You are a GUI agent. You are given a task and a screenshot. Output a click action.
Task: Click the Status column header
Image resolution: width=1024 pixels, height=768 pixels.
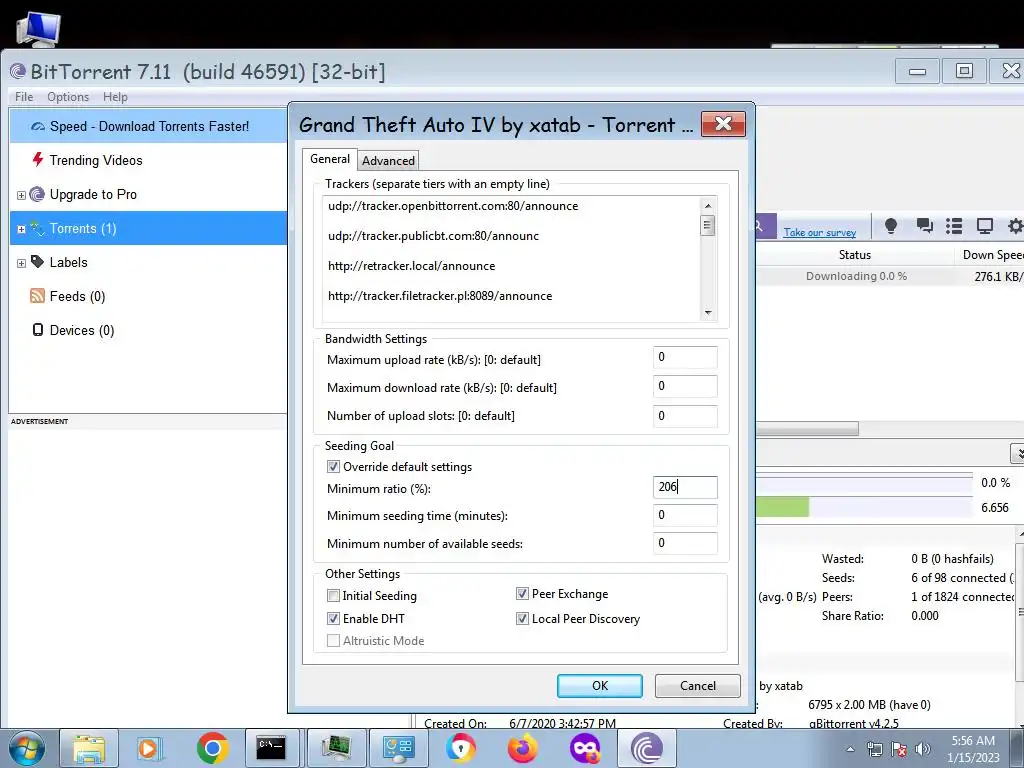[855, 255]
